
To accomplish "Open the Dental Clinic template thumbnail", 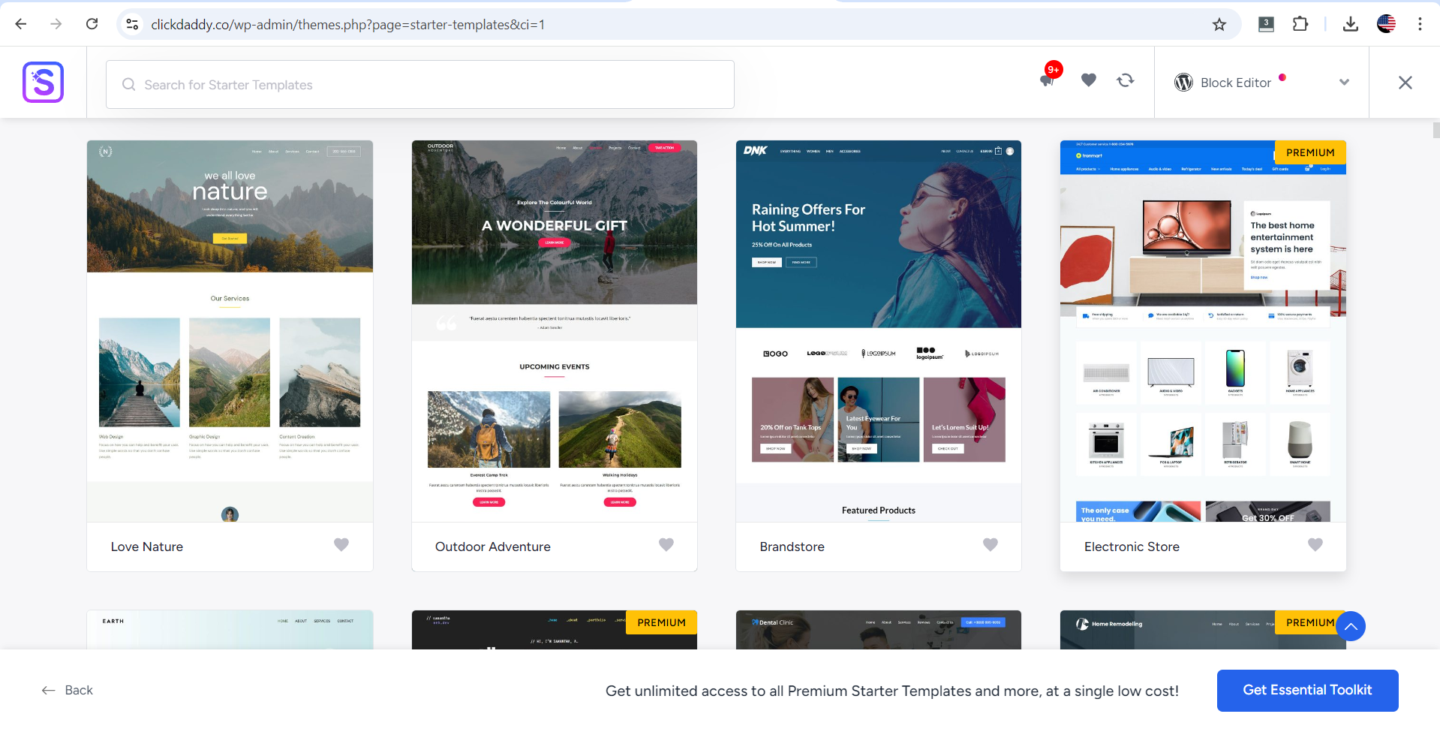I will (x=879, y=630).
